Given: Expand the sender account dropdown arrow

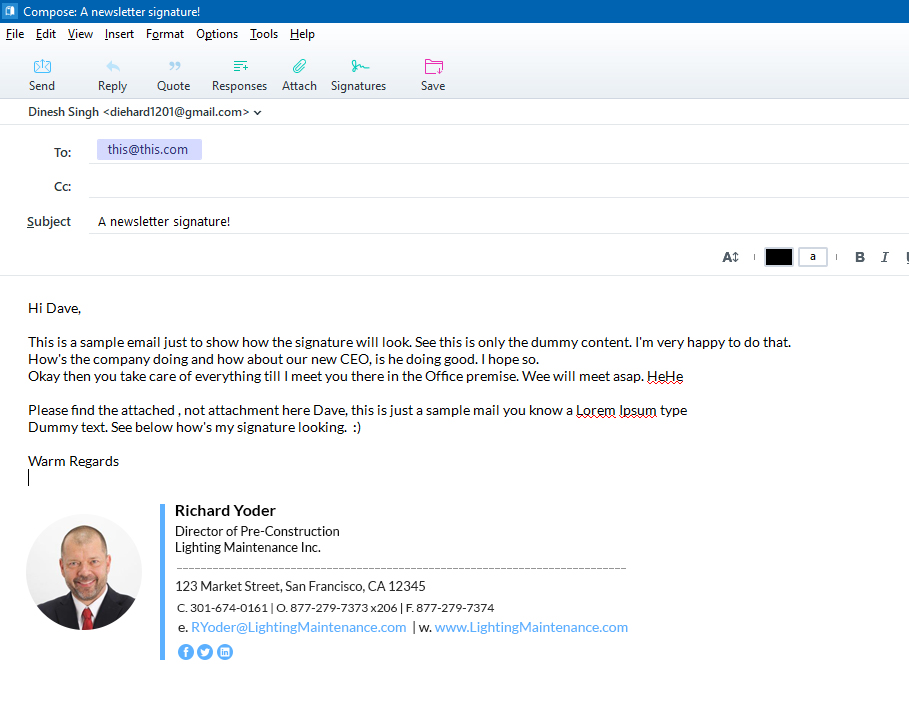Looking at the screenshot, I should [257, 112].
